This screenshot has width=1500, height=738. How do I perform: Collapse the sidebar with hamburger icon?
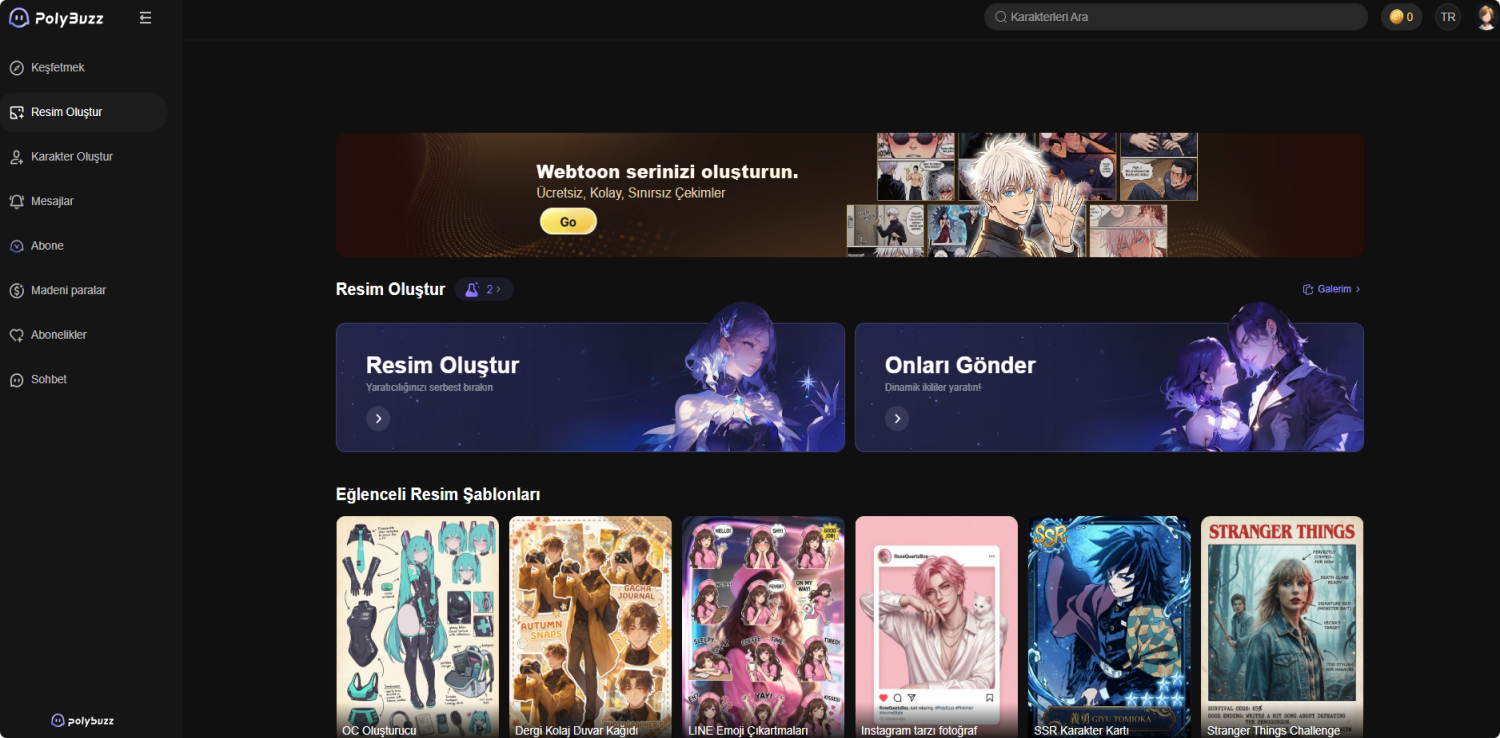(x=146, y=18)
